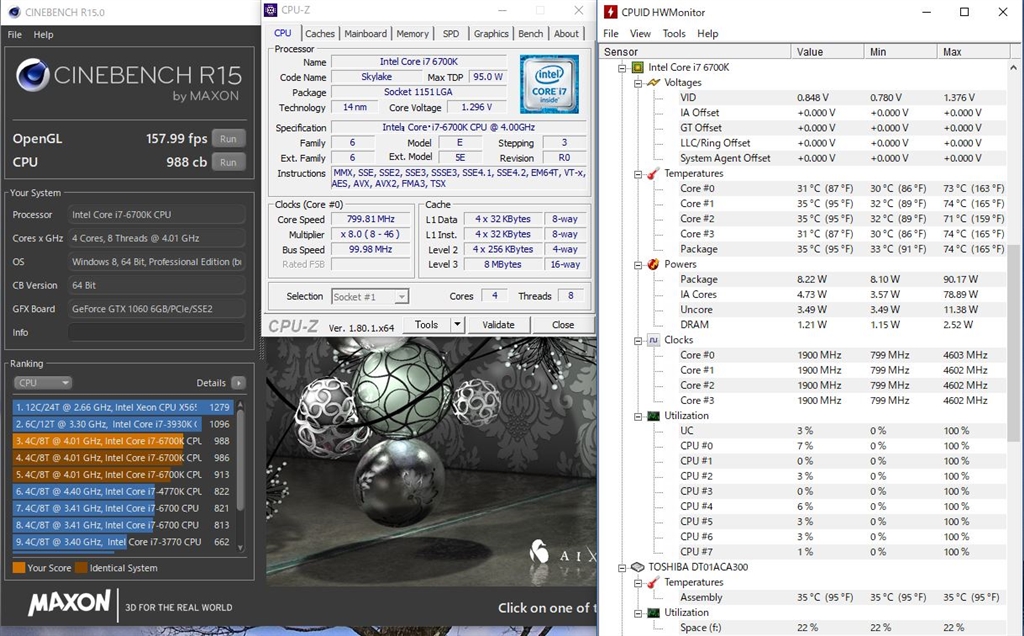This screenshot has height=636, width=1024.
Task: Collapse the CPU Temperatures tree node
Action: tap(638, 174)
